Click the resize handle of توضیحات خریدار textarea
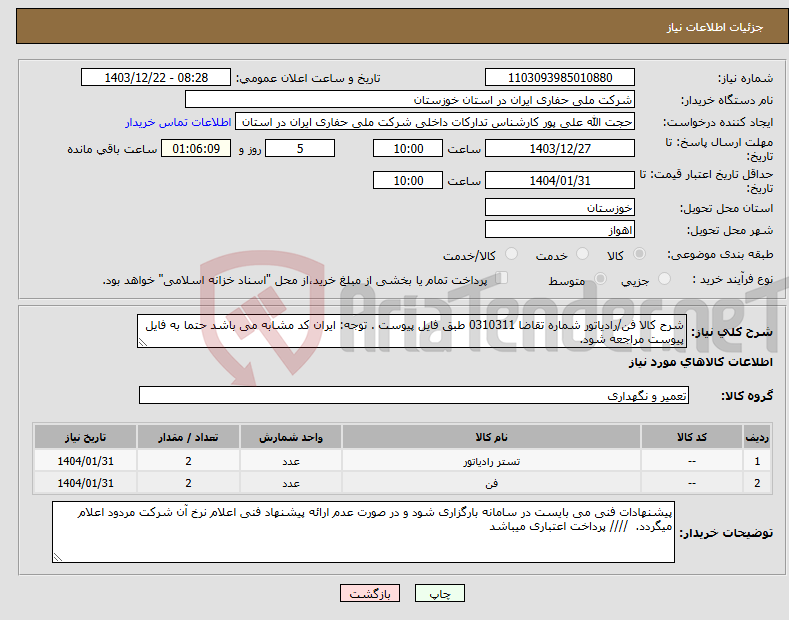Viewport: 789px width, 620px height. [57, 558]
